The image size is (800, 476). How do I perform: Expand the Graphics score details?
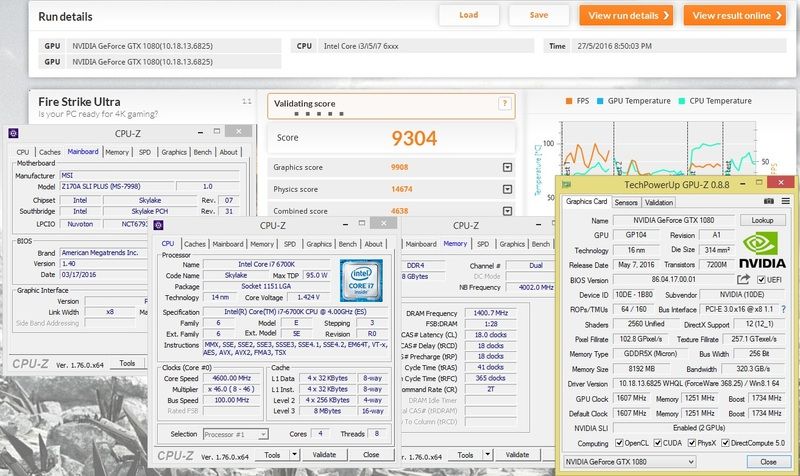click(507, 167)
